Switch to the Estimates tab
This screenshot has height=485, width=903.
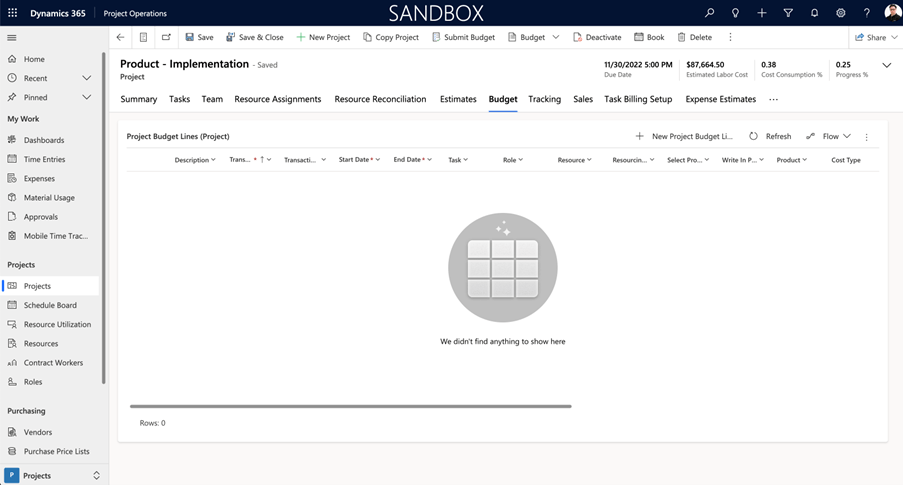[x=458, y=99]
